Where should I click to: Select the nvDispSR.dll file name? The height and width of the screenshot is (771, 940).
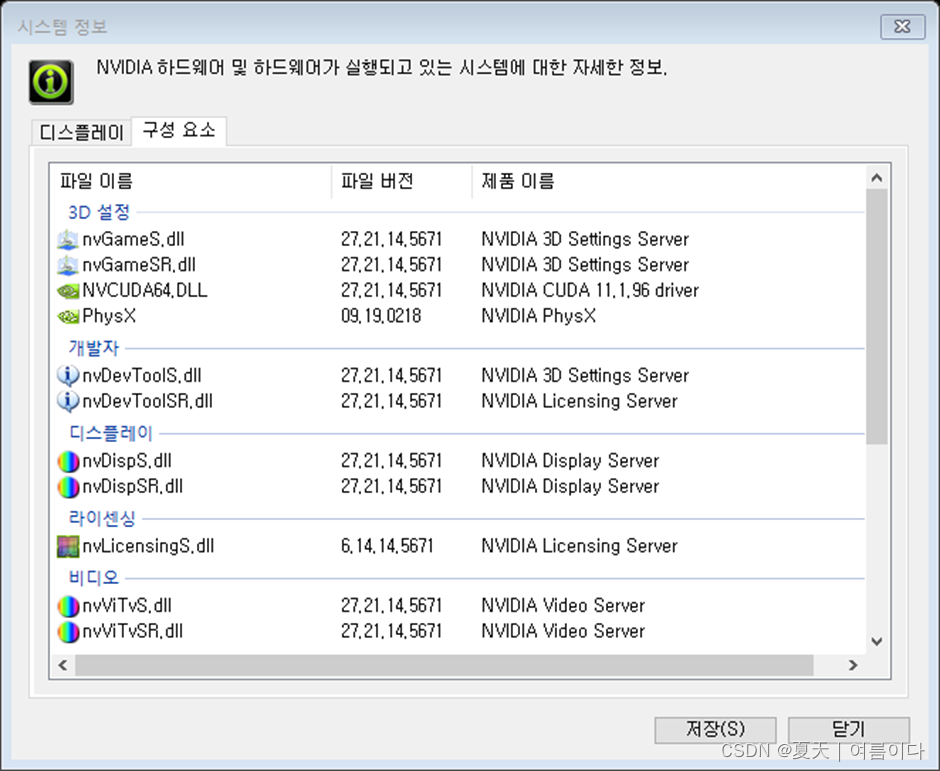[x=132, y=487]
